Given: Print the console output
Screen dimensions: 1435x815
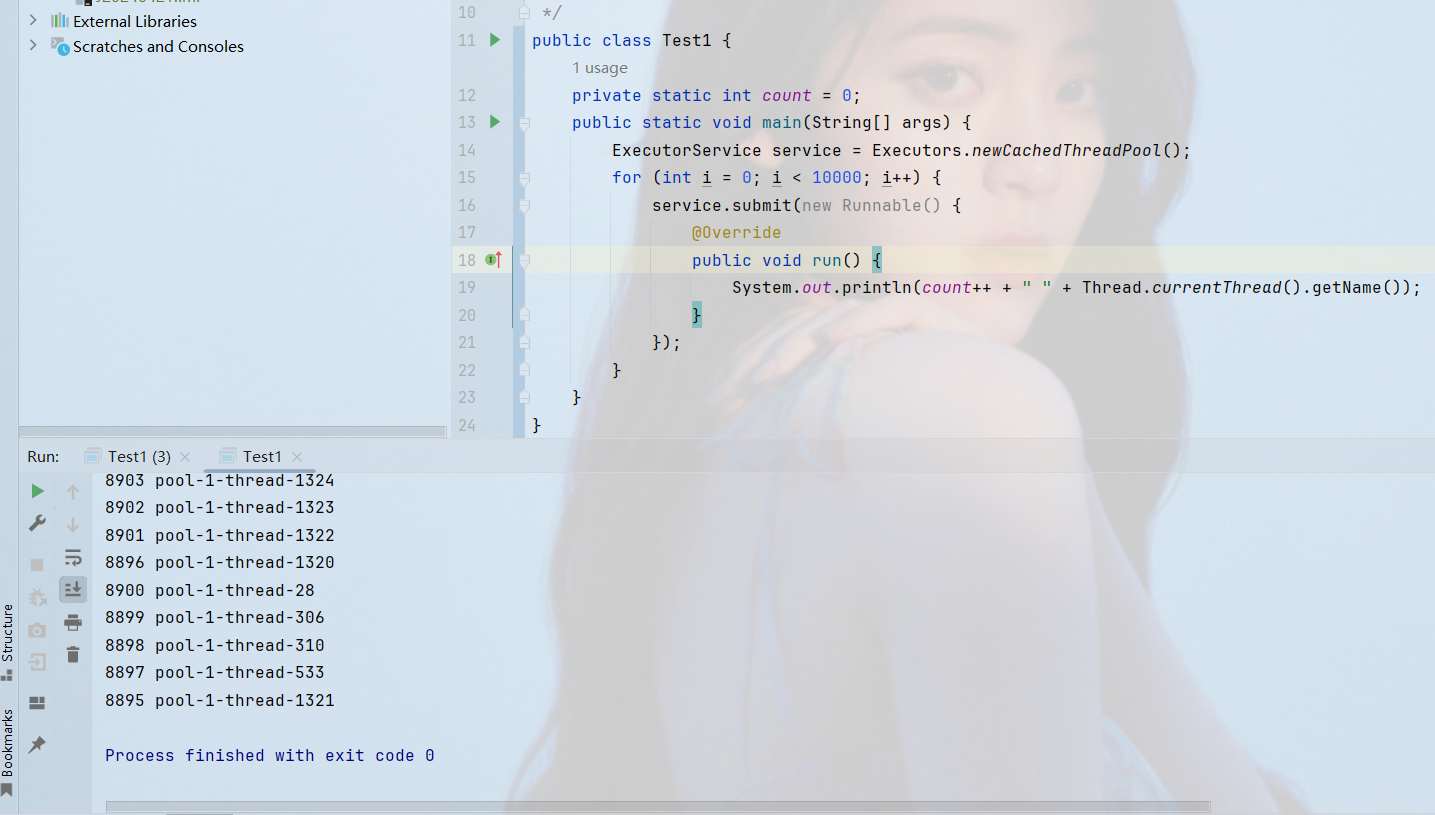Looking at the screenshot, I should point(73,623).
